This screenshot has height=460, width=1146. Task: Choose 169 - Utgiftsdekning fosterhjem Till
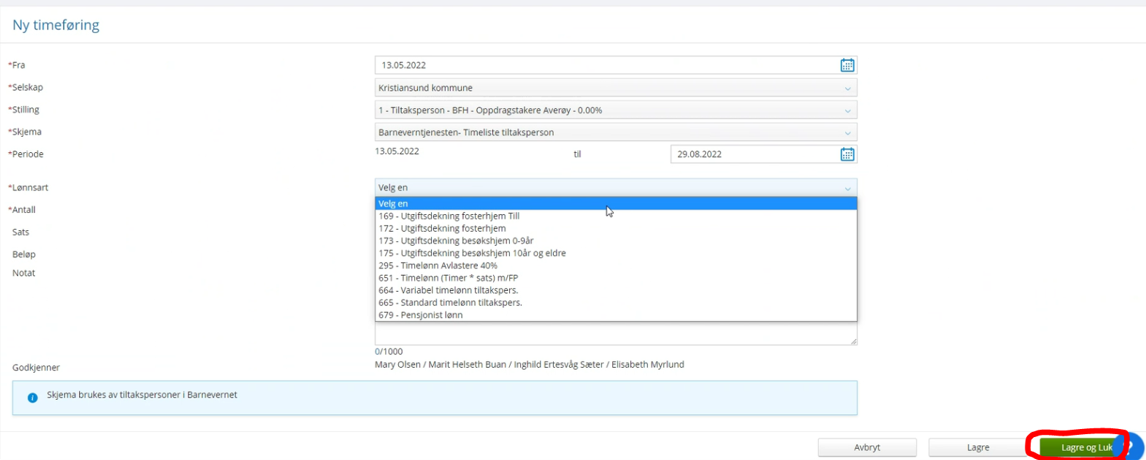[615, 216]
